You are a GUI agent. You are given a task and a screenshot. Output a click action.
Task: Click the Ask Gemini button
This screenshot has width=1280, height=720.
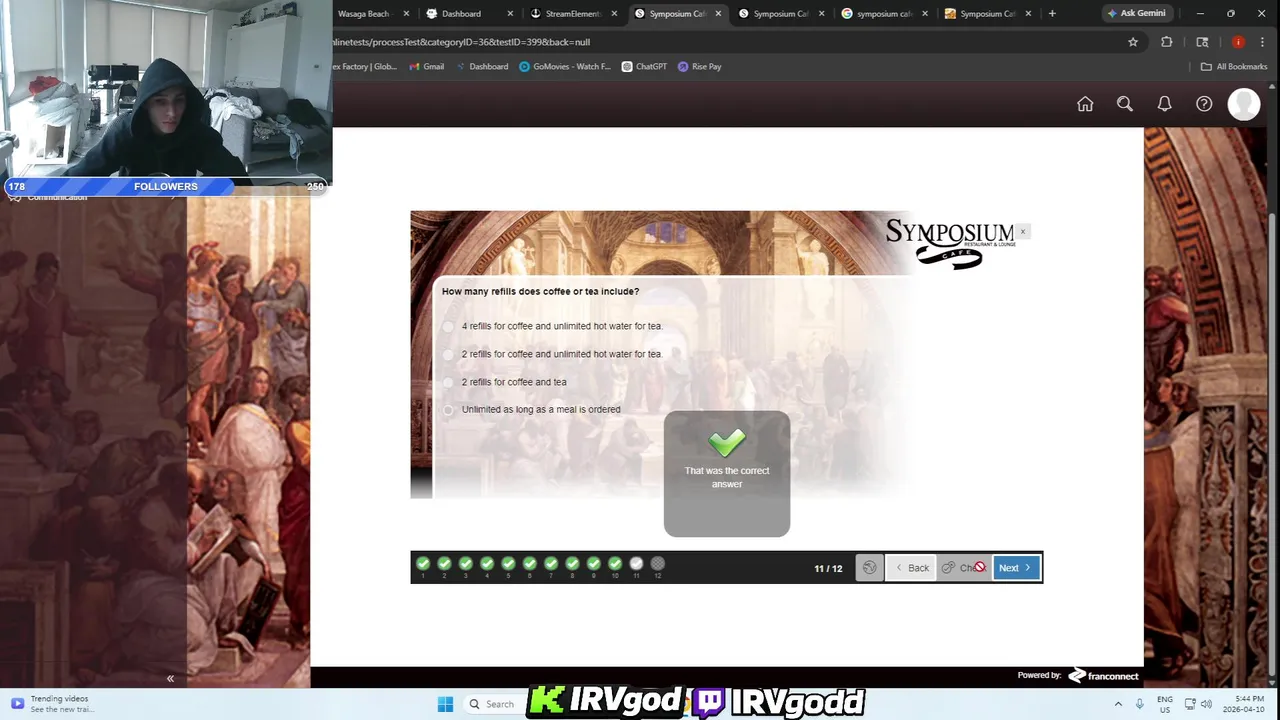point(1136,14)
